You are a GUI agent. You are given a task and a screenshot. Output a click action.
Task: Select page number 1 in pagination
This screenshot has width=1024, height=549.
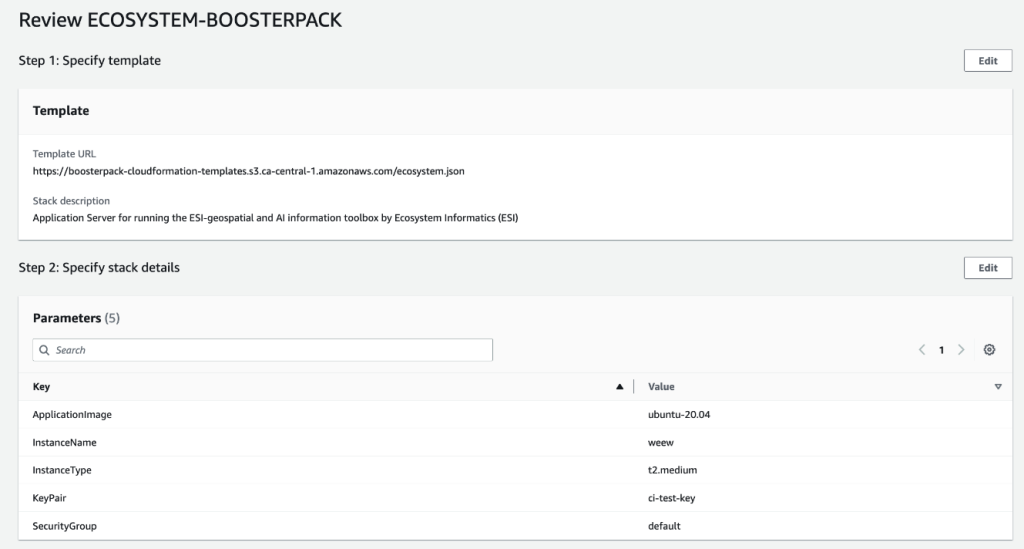[941, 350]
